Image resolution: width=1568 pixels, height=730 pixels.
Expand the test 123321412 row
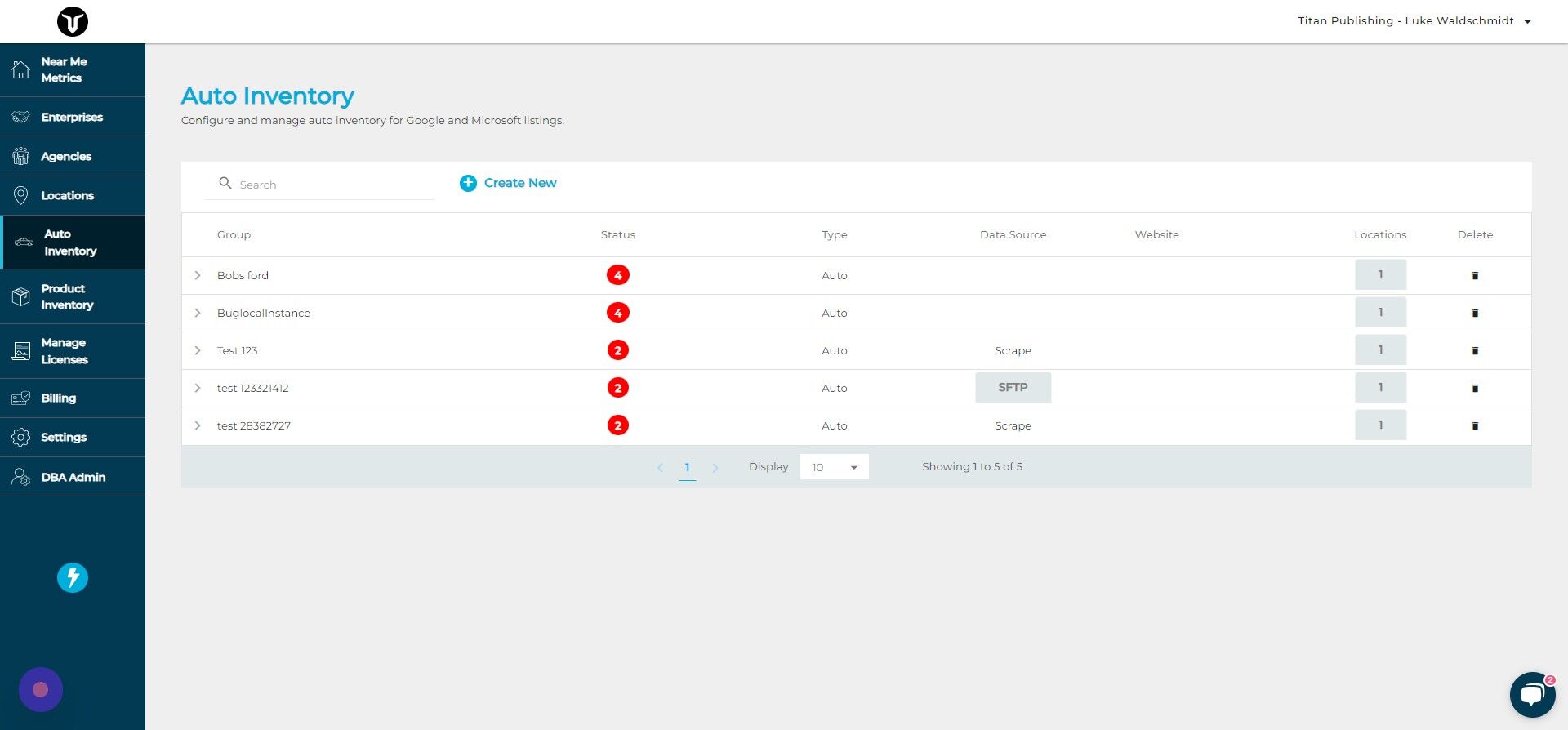(x=198, y=388)
